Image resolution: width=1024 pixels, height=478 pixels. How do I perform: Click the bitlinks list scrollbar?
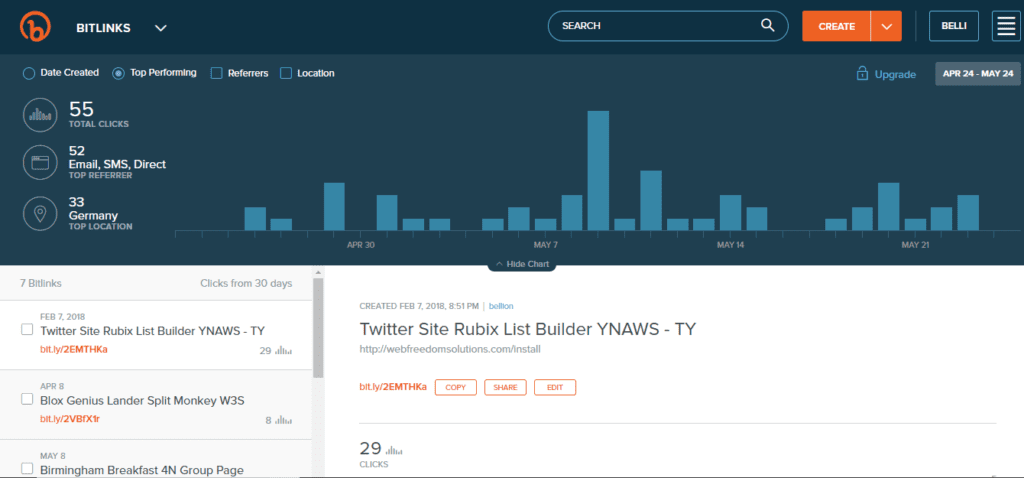(x=318, y=329)
